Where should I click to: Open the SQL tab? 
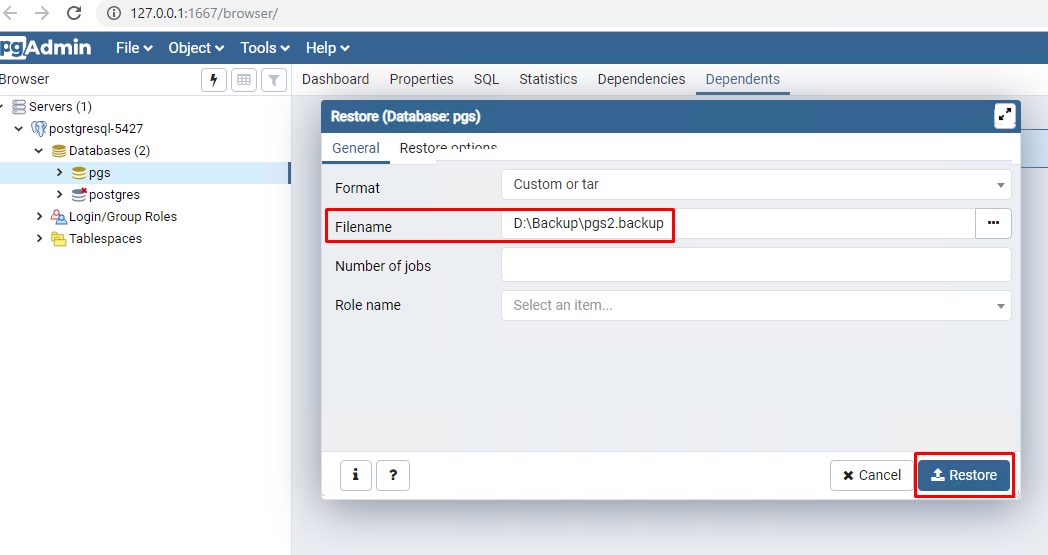tap(486, 79)
